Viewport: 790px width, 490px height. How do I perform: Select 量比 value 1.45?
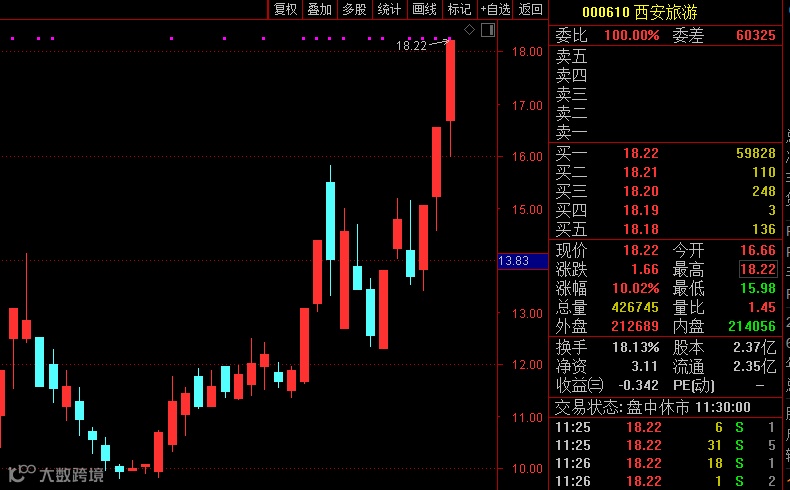762,307
